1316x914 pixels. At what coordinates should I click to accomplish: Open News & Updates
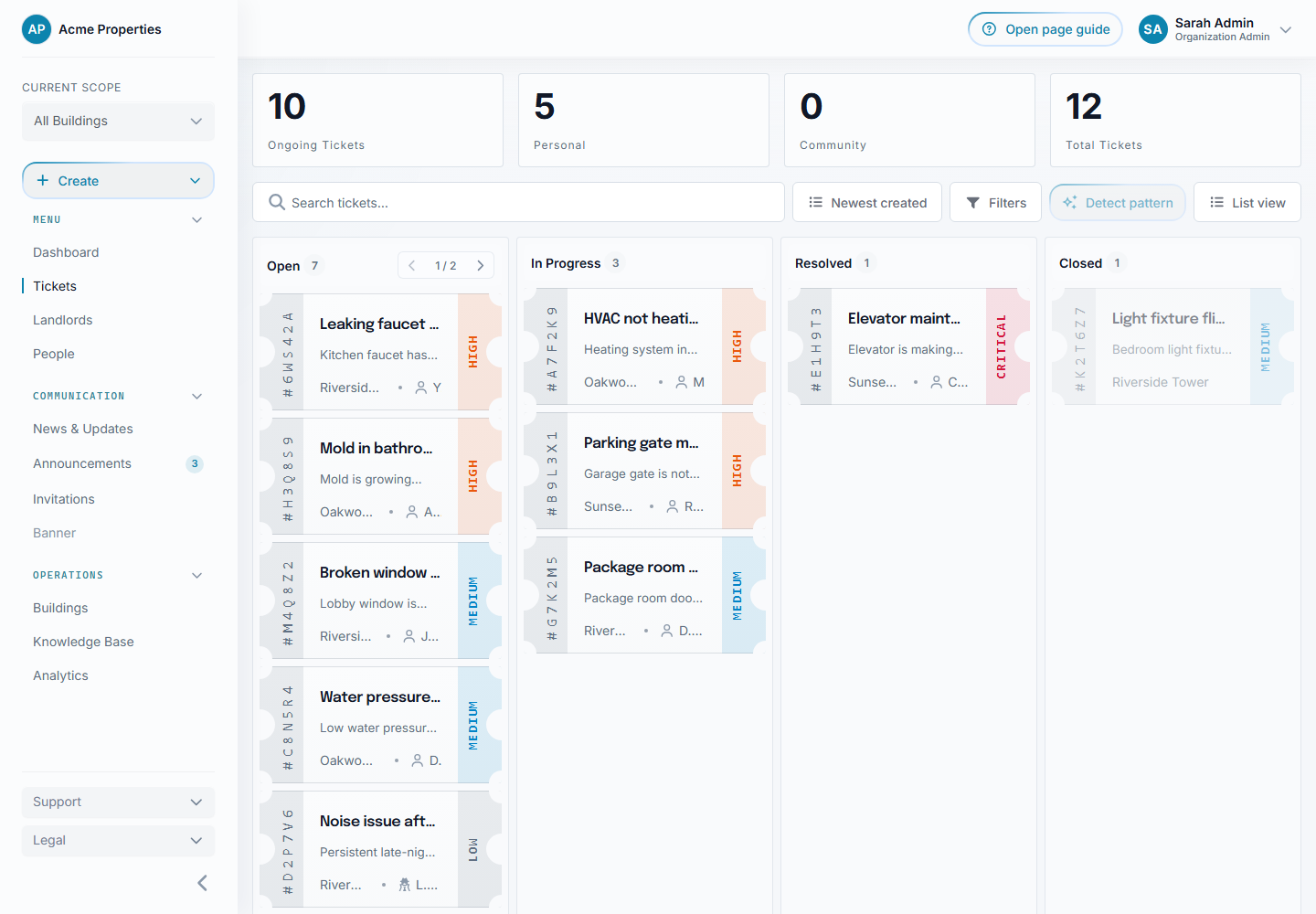click(83, 429)
